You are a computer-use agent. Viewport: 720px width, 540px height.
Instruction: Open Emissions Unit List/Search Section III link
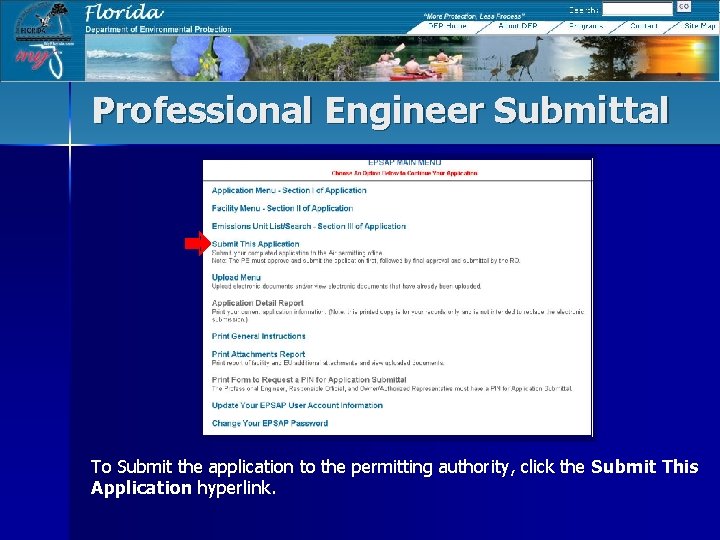coord(309,226)
